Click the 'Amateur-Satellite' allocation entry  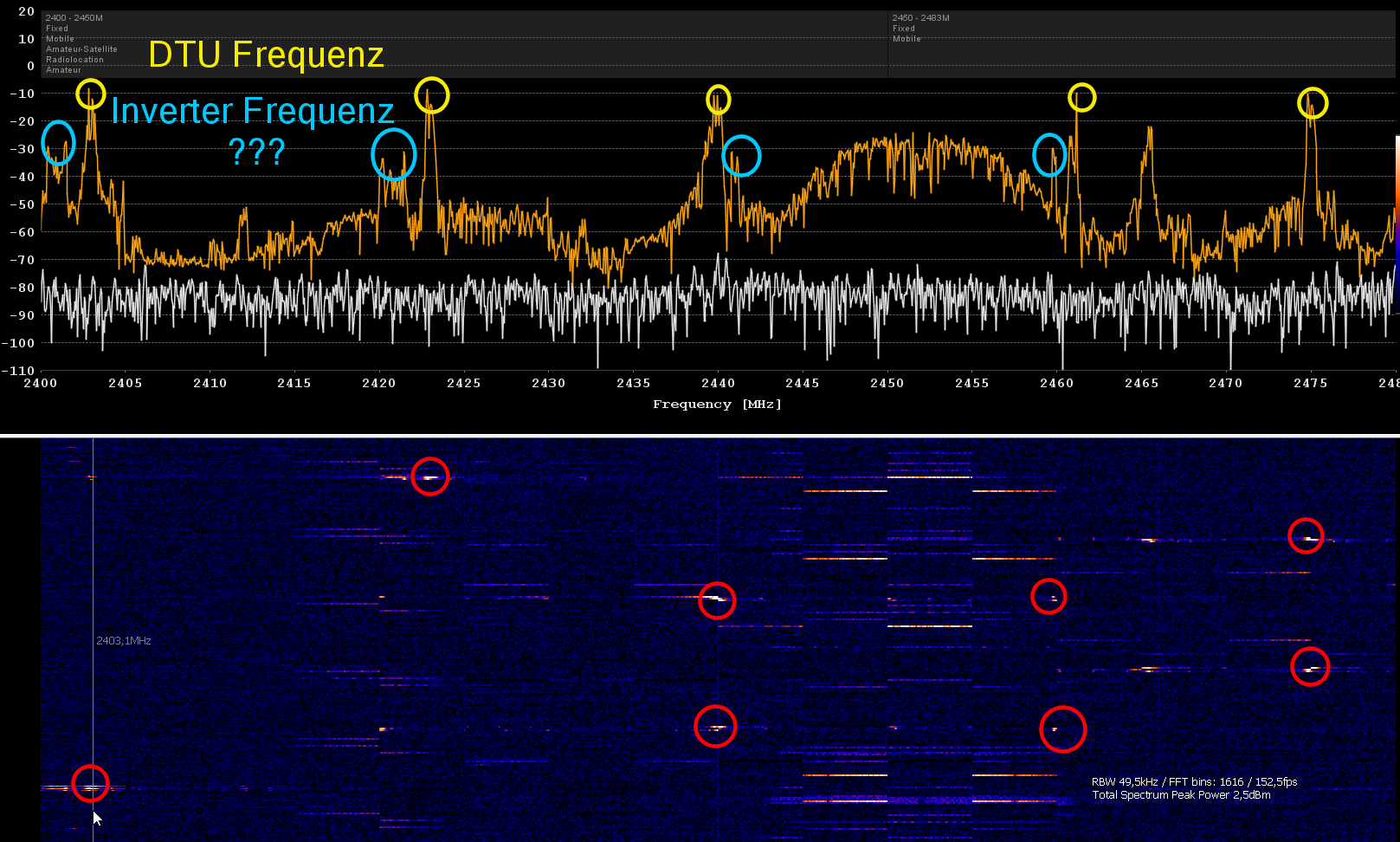pos(81,49)
